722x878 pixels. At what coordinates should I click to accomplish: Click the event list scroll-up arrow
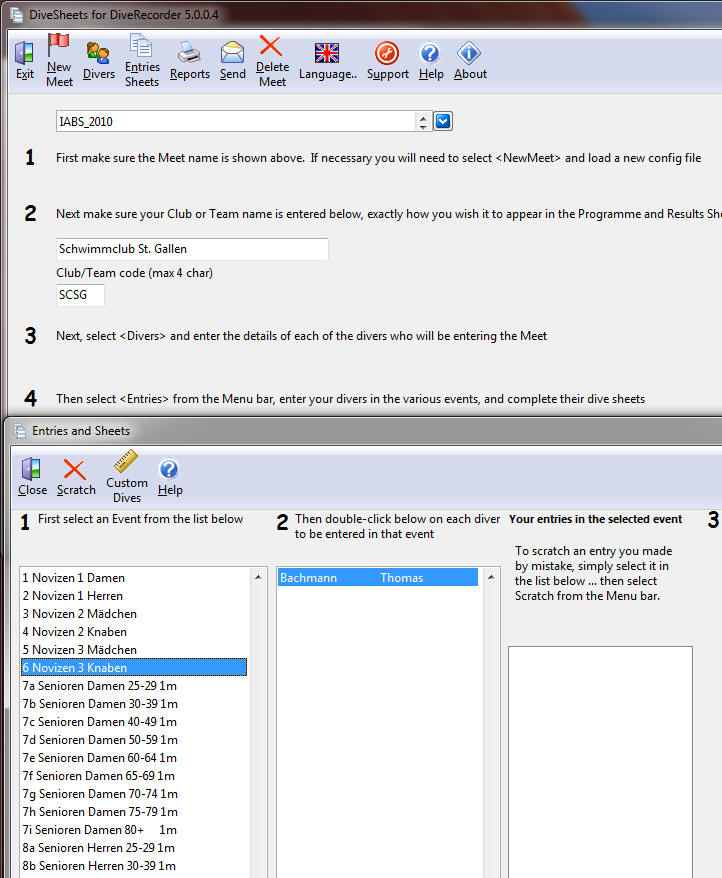point(258,577)
